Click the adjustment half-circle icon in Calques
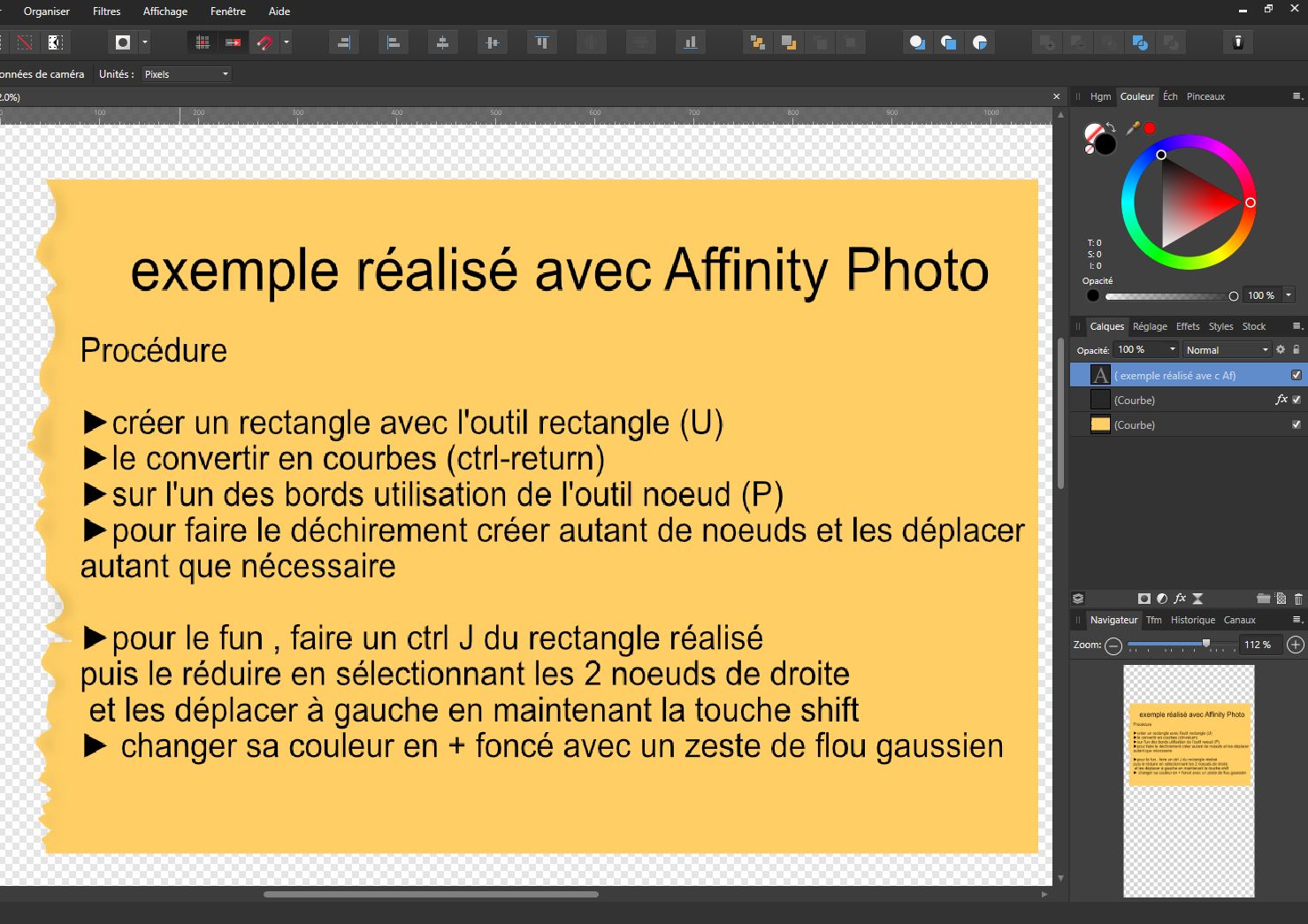 (x=1162, y=599)
